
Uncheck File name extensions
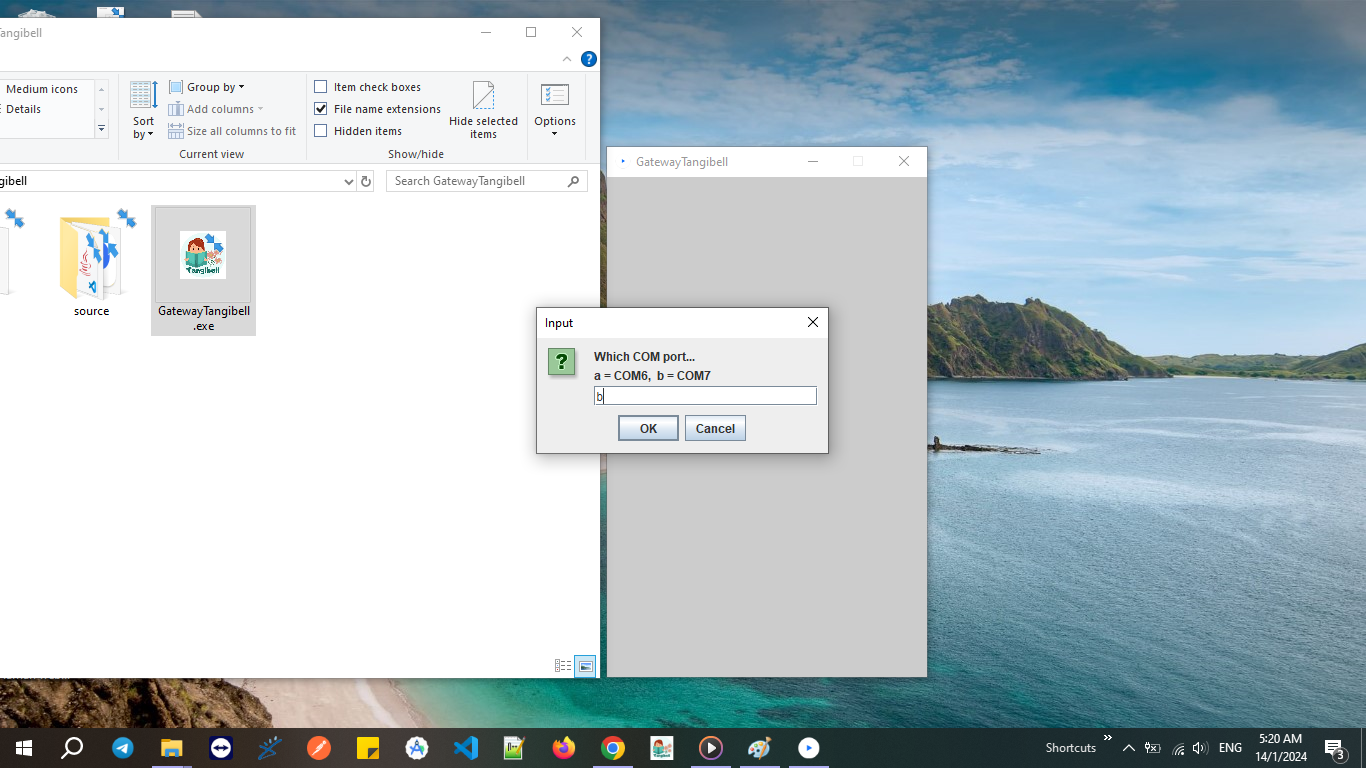click(321, 109)
